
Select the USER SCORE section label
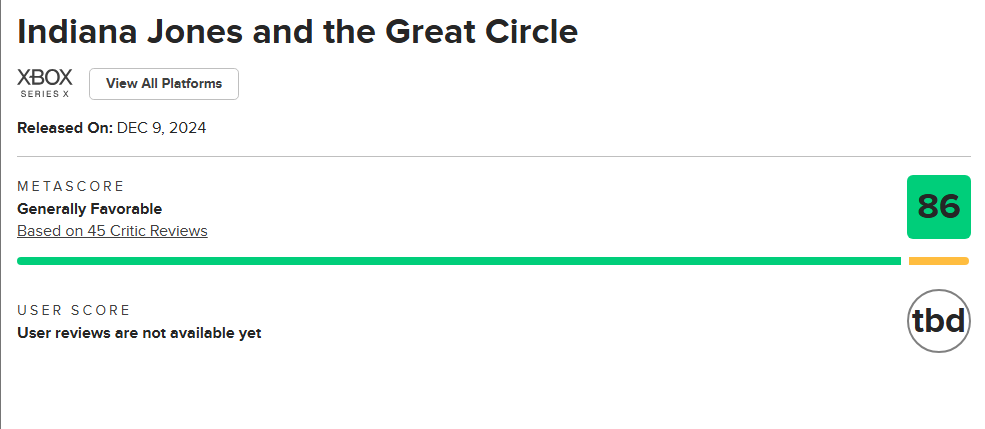pos(74,310)
